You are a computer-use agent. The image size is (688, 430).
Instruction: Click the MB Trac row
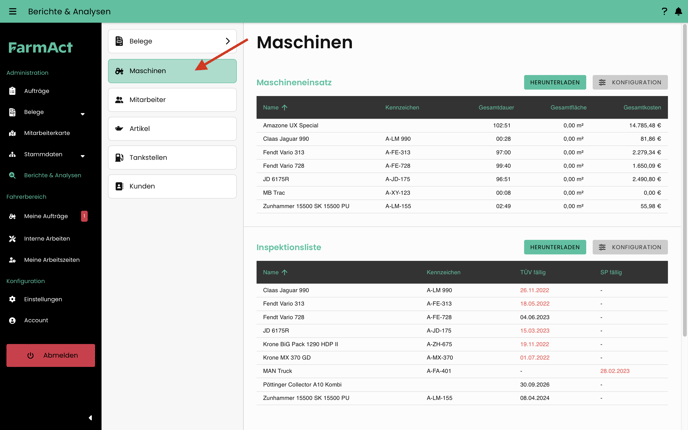point(462,193)
